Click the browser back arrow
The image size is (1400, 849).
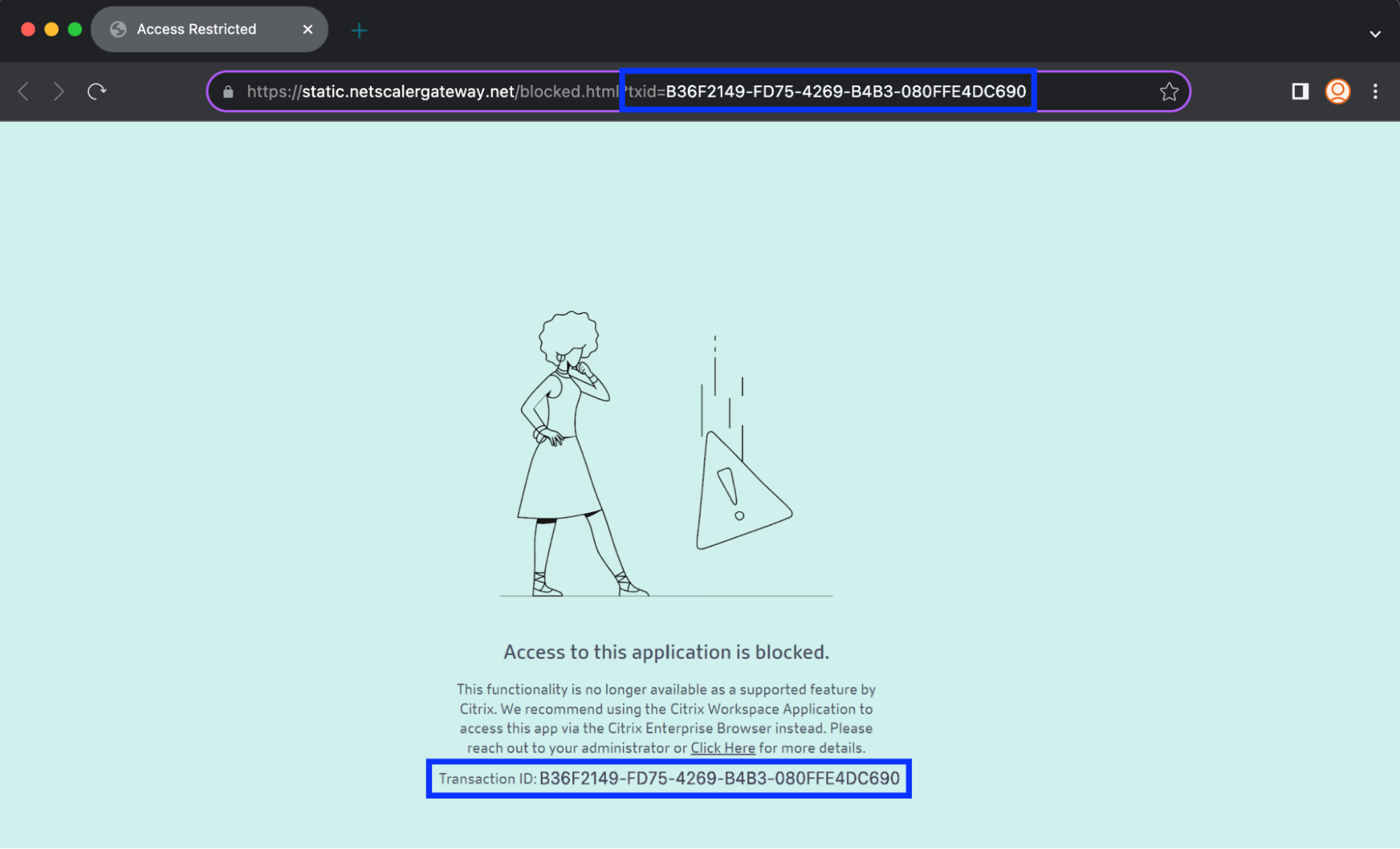23,91
